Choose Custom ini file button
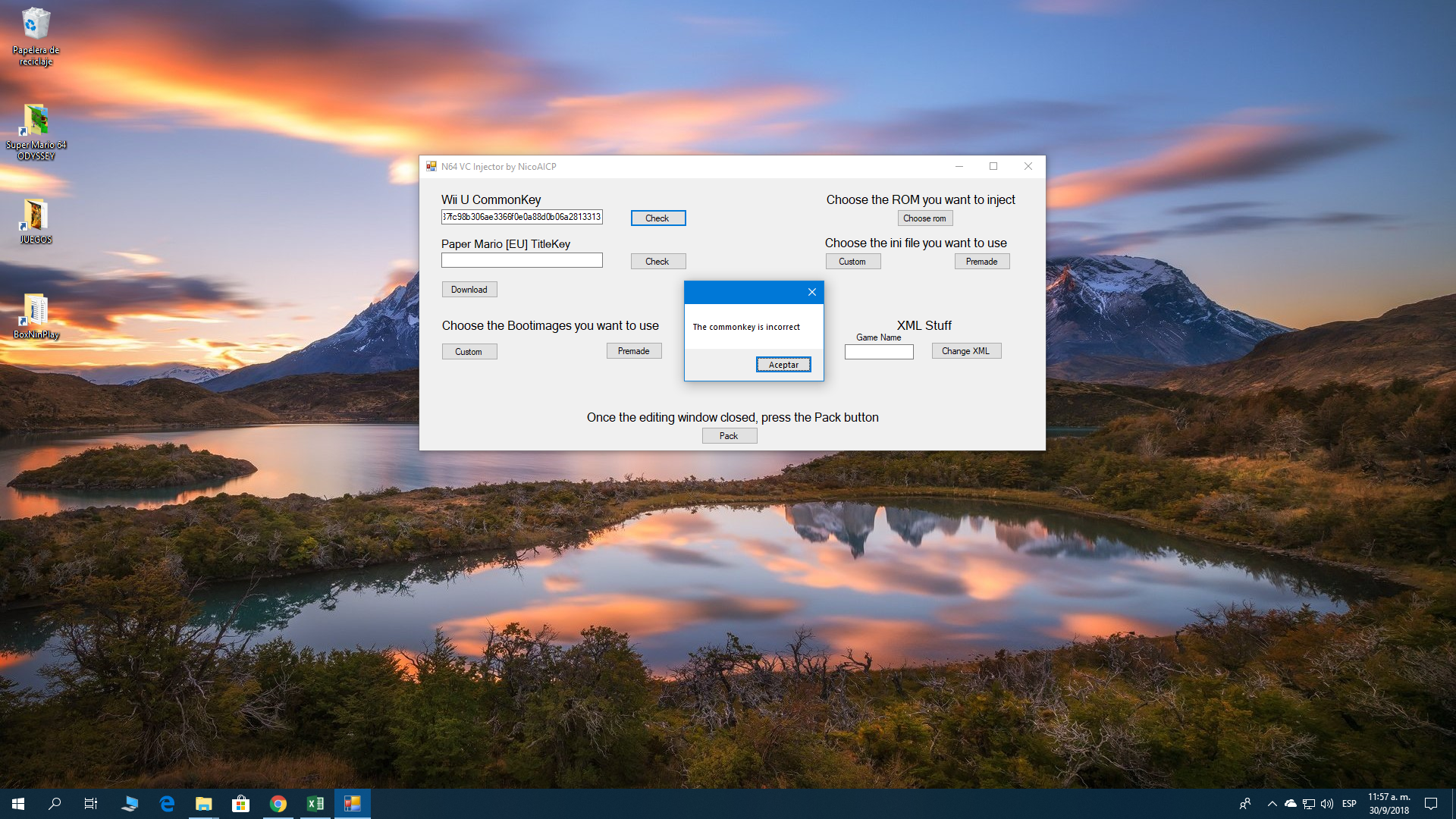The image size is (1456, 819). coord(853,262)
